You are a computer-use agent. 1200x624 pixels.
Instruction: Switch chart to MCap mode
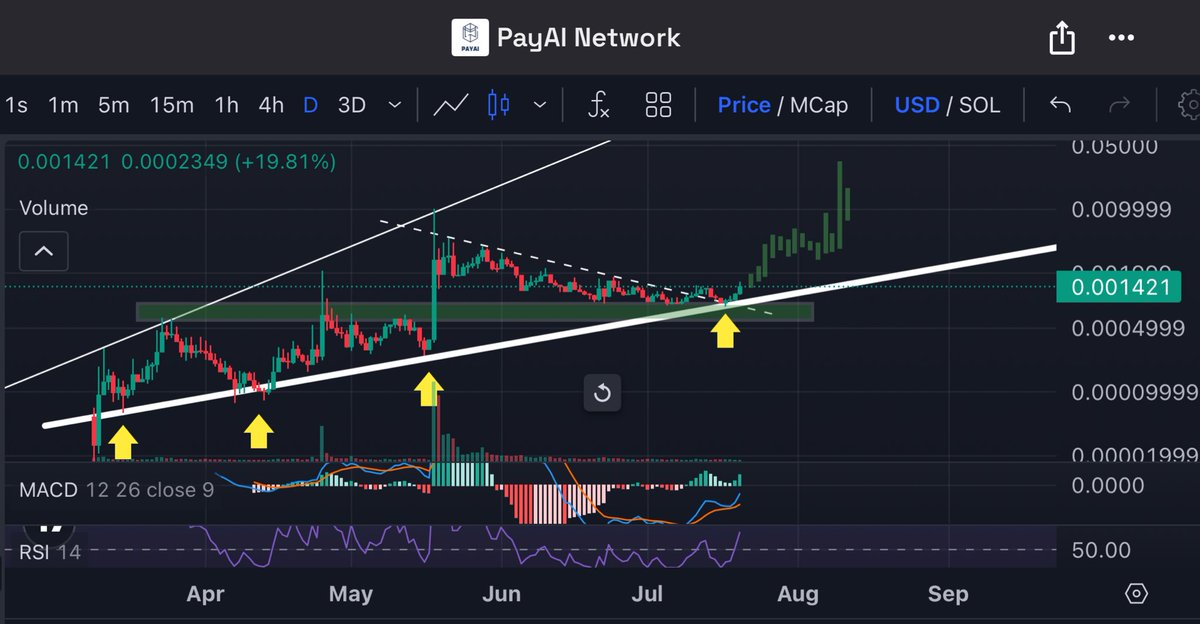pyautogui.click(x=819, y=105)
